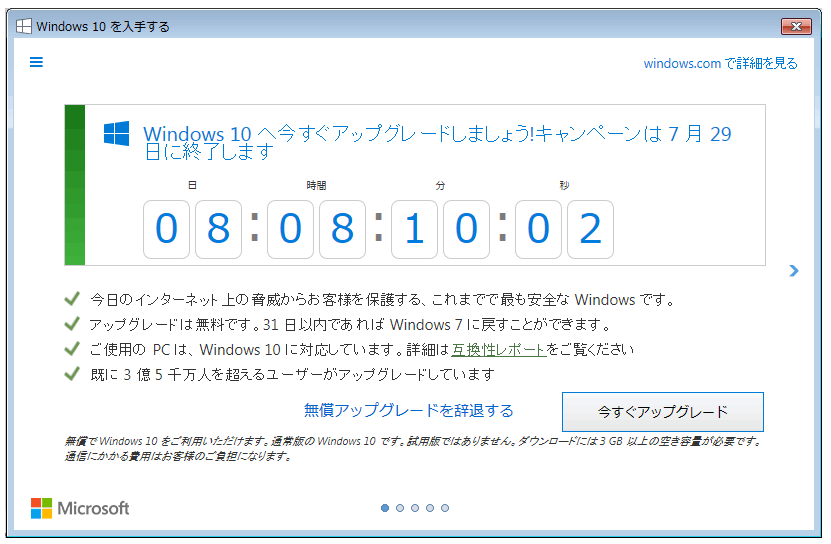Select the fifth page indicator dot

tap(445, 508)
